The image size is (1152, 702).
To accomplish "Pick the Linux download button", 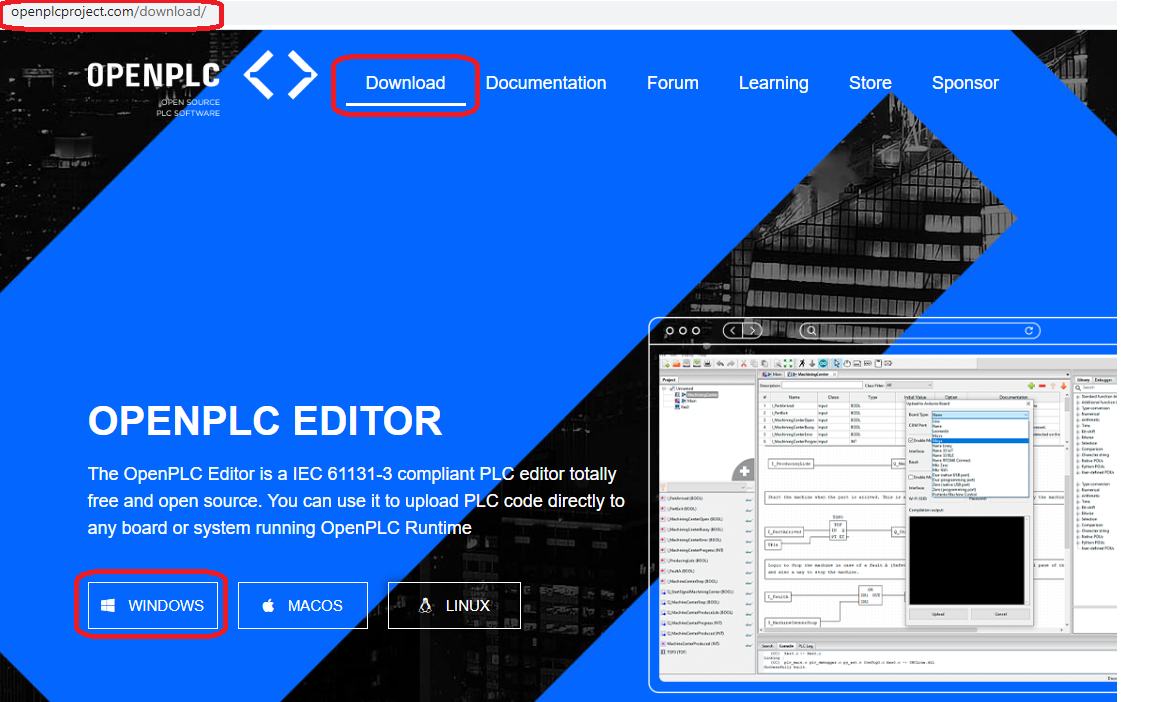I will point(454,605).
